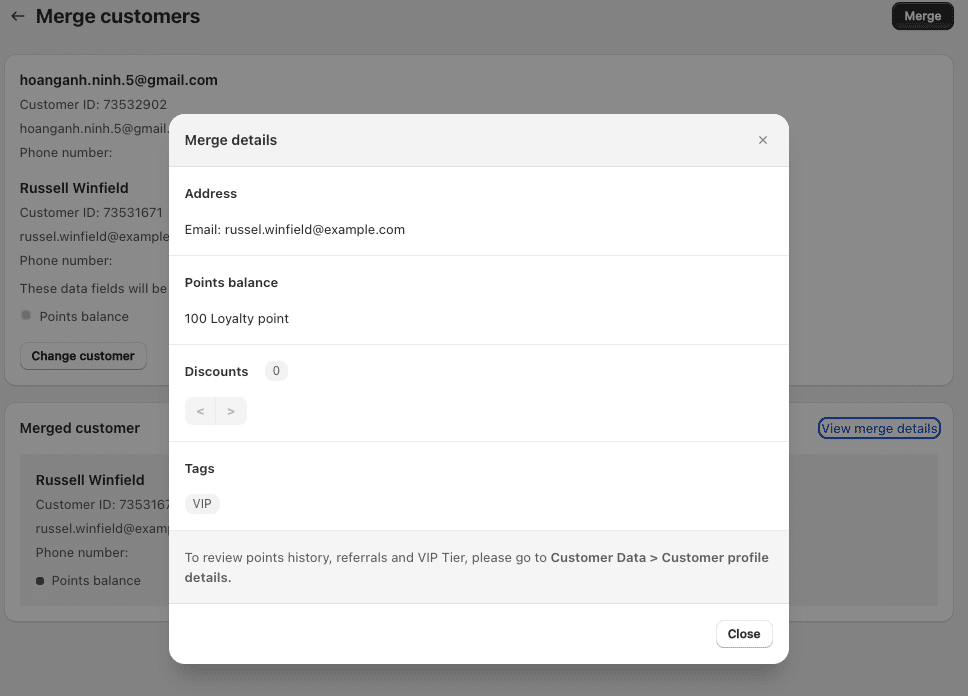Click Points balance bullet under Merged customer

40,580
